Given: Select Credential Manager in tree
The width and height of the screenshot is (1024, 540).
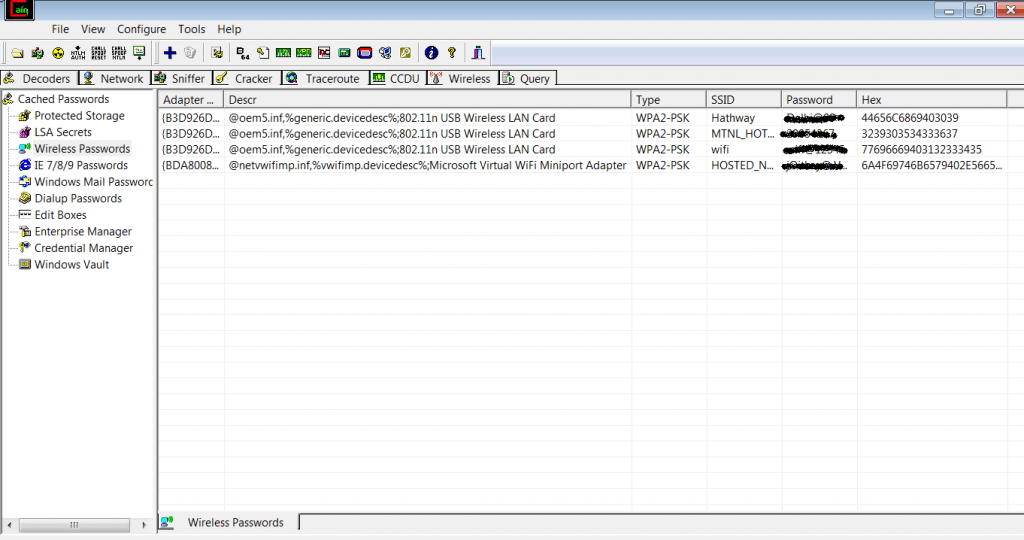Looking at the screenshot, I should [84, 247].
